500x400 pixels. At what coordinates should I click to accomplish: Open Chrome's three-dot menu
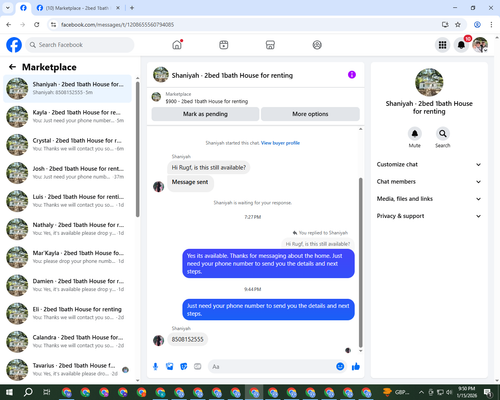pos(491,25)
